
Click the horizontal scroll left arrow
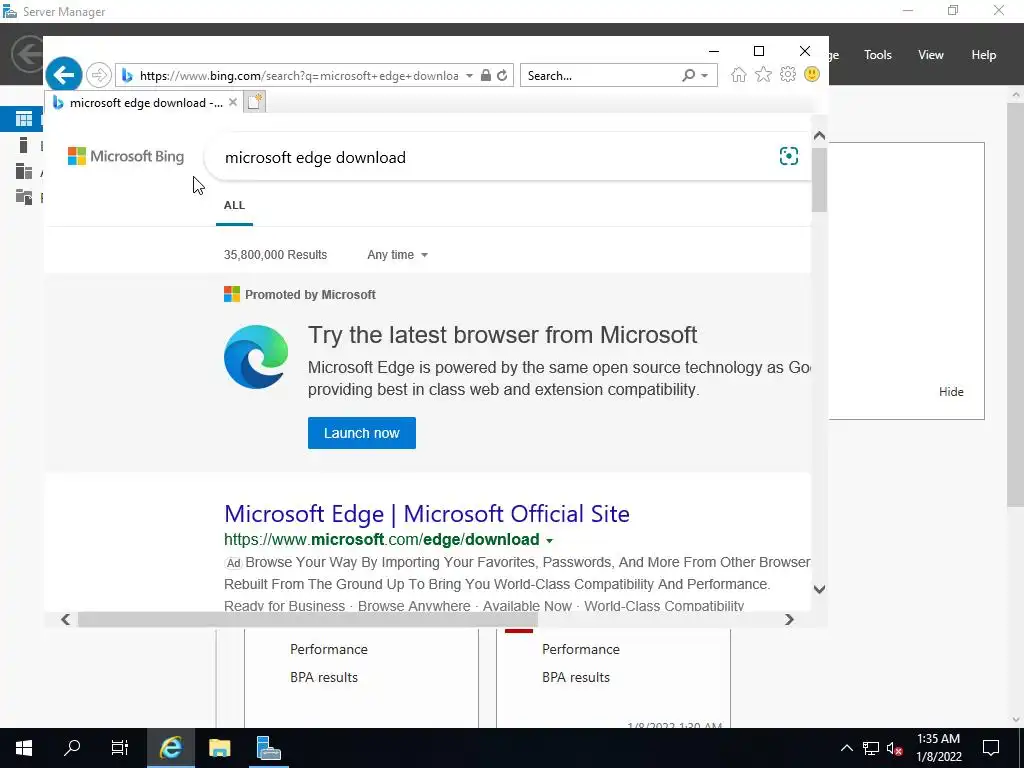coord(65,619)
